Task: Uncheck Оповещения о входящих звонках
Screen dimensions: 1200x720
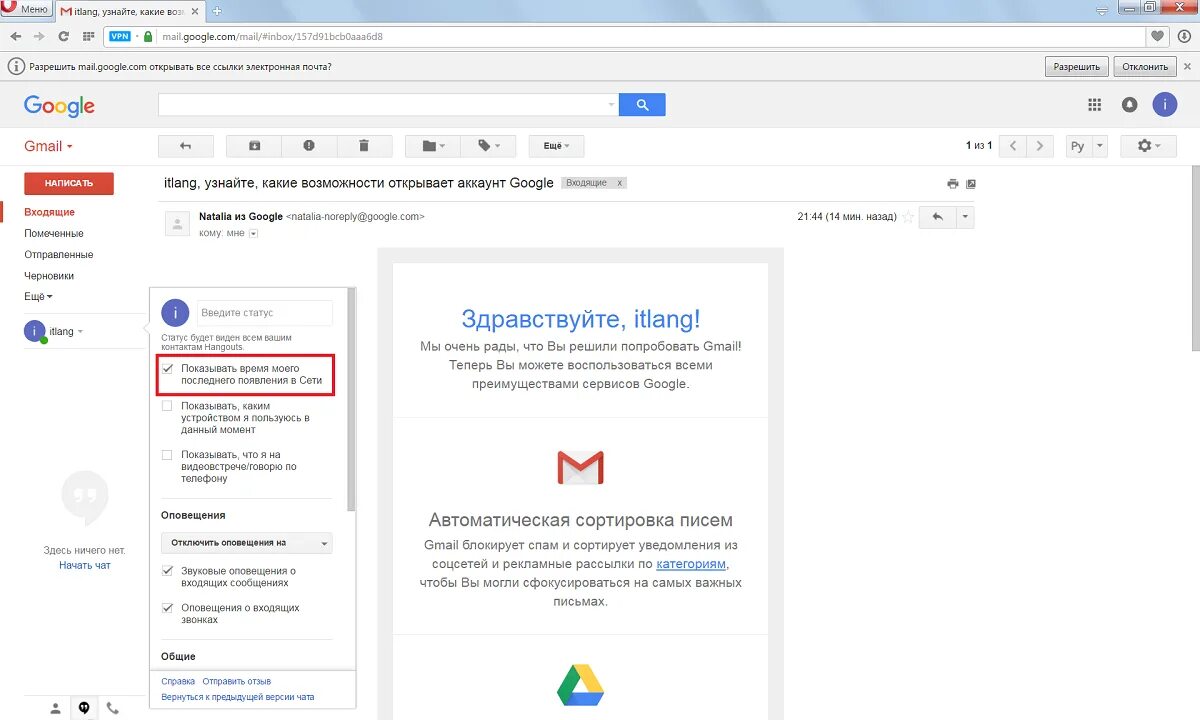Action: click(x=167, y=608)
